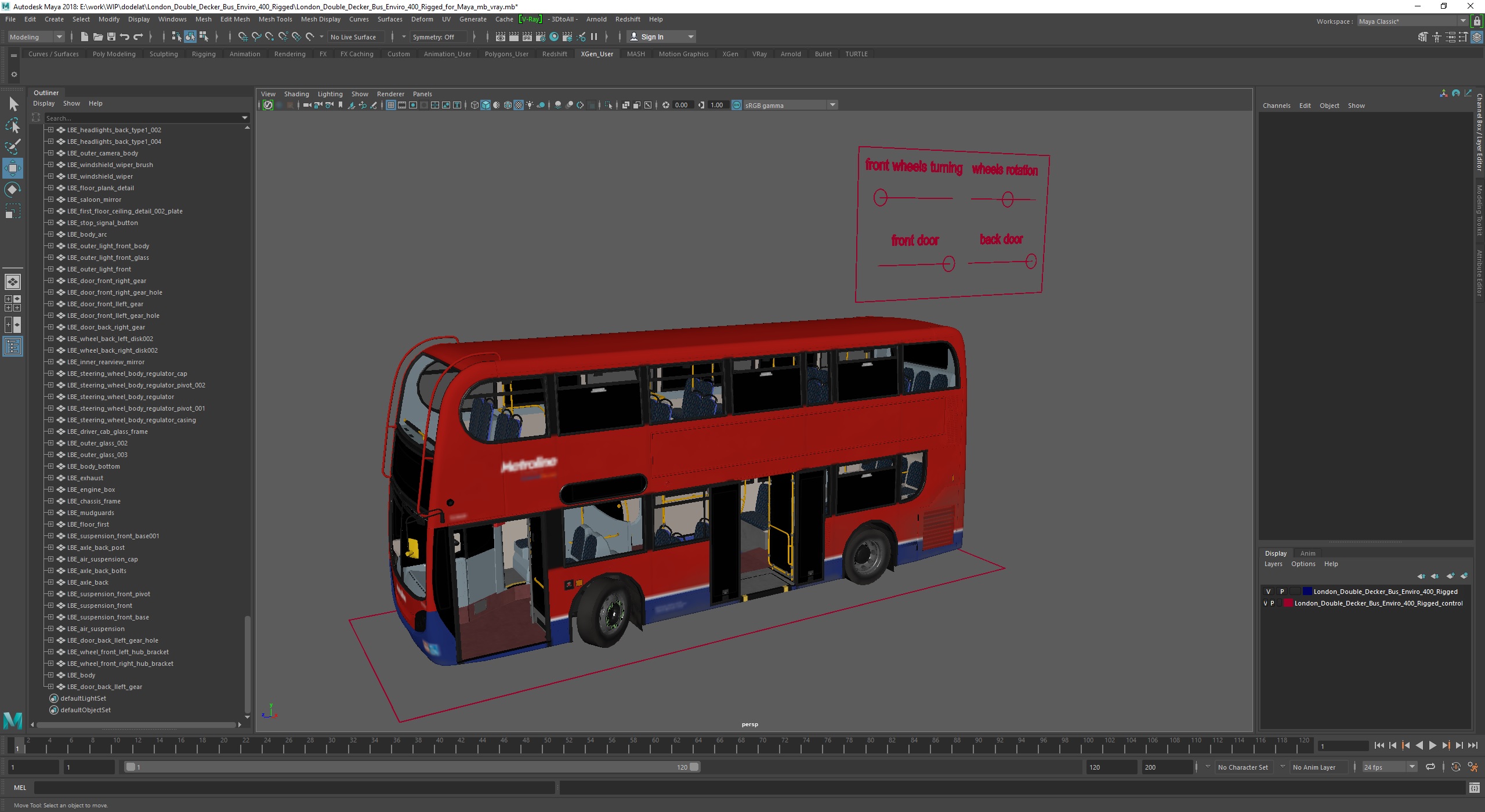Open the sRGB gamma view transform dropdown

(791, 105)
